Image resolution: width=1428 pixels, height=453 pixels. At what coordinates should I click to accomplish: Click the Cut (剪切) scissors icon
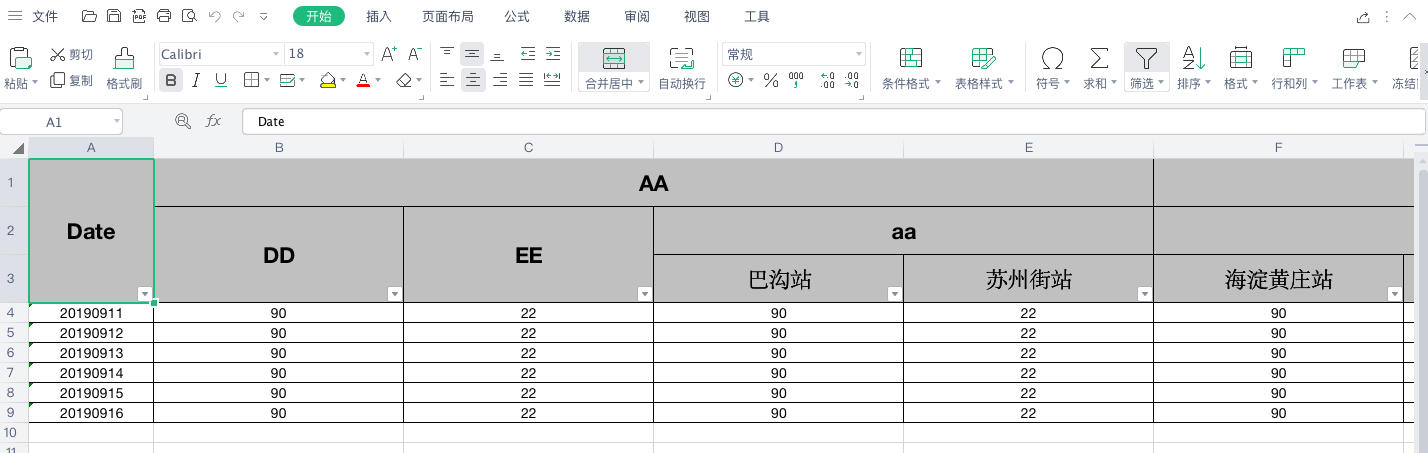pyautogui.click(x=57, y=55)
